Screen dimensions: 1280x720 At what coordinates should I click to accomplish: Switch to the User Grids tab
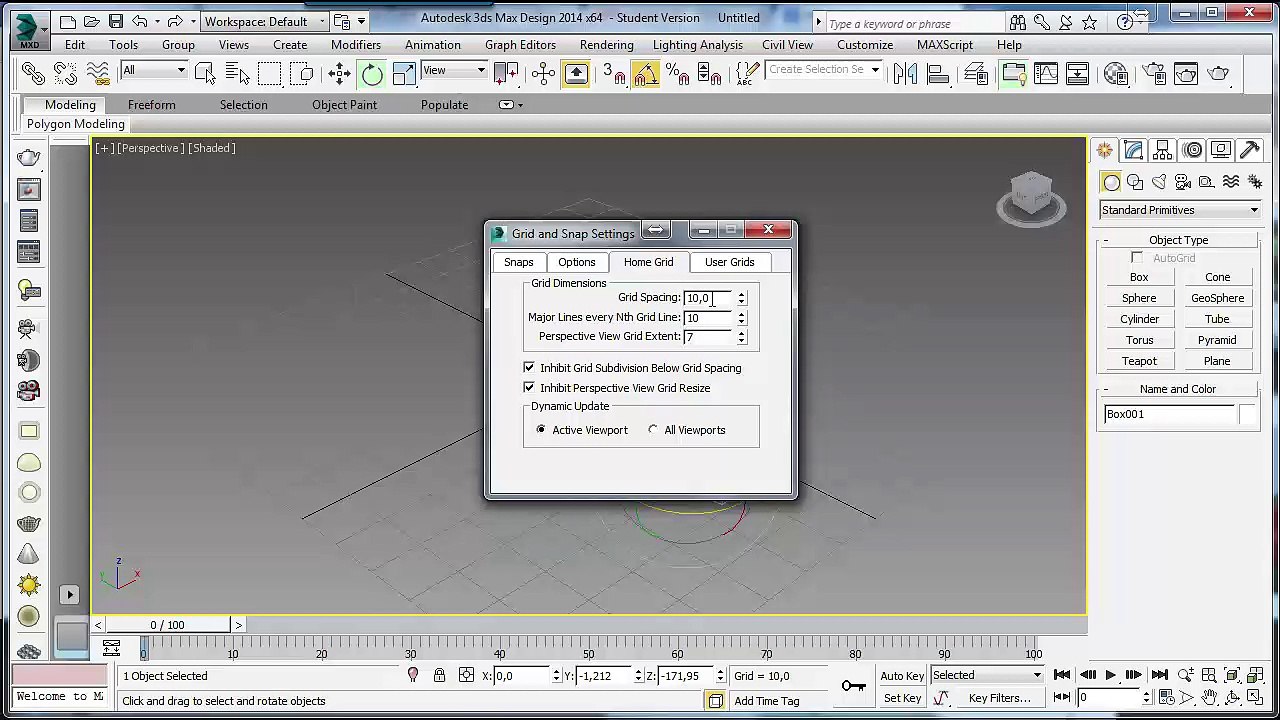click(730, 262)
